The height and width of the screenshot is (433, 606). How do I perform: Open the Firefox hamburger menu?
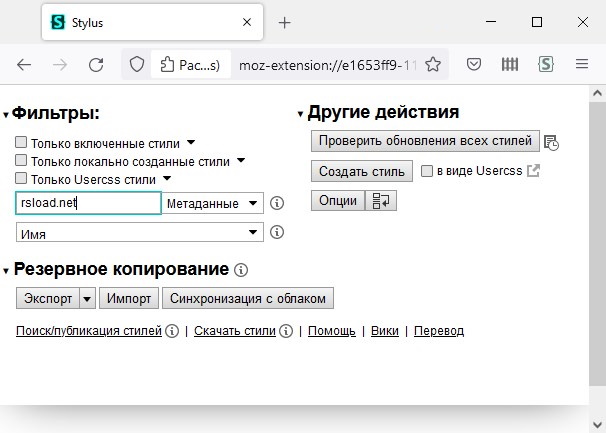point(581,64)
